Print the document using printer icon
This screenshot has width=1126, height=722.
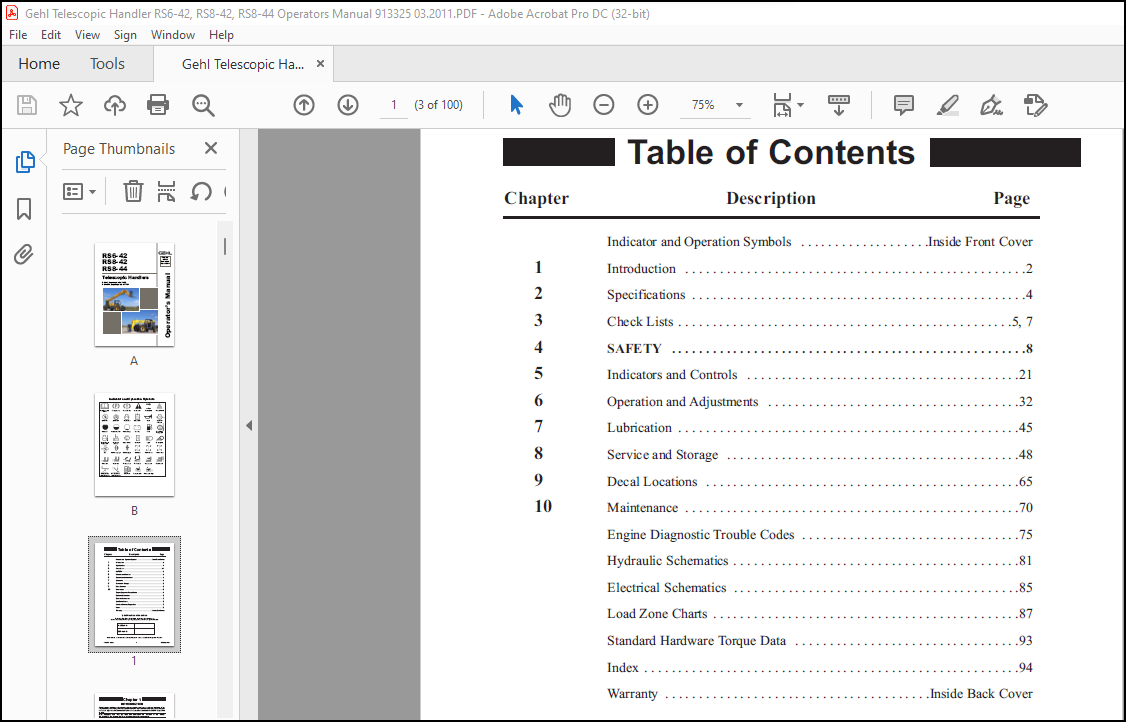158,106
